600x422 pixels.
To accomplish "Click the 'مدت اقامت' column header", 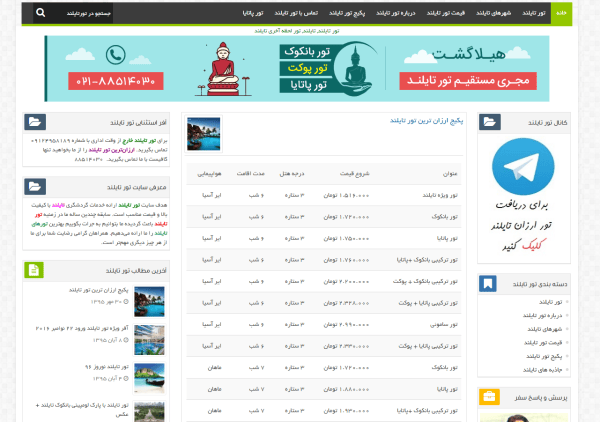I will [x=250, y=174].
